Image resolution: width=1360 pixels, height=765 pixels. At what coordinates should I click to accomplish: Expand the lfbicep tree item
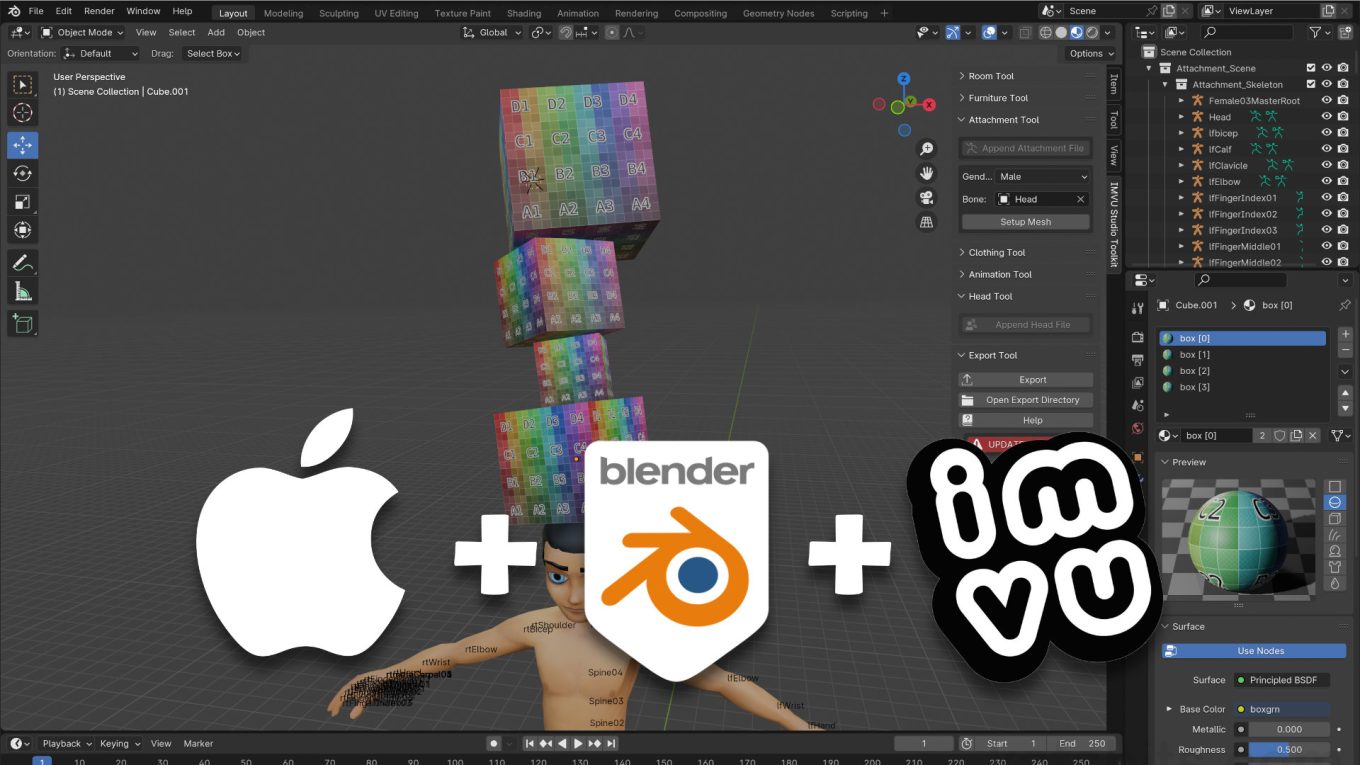1181,133
